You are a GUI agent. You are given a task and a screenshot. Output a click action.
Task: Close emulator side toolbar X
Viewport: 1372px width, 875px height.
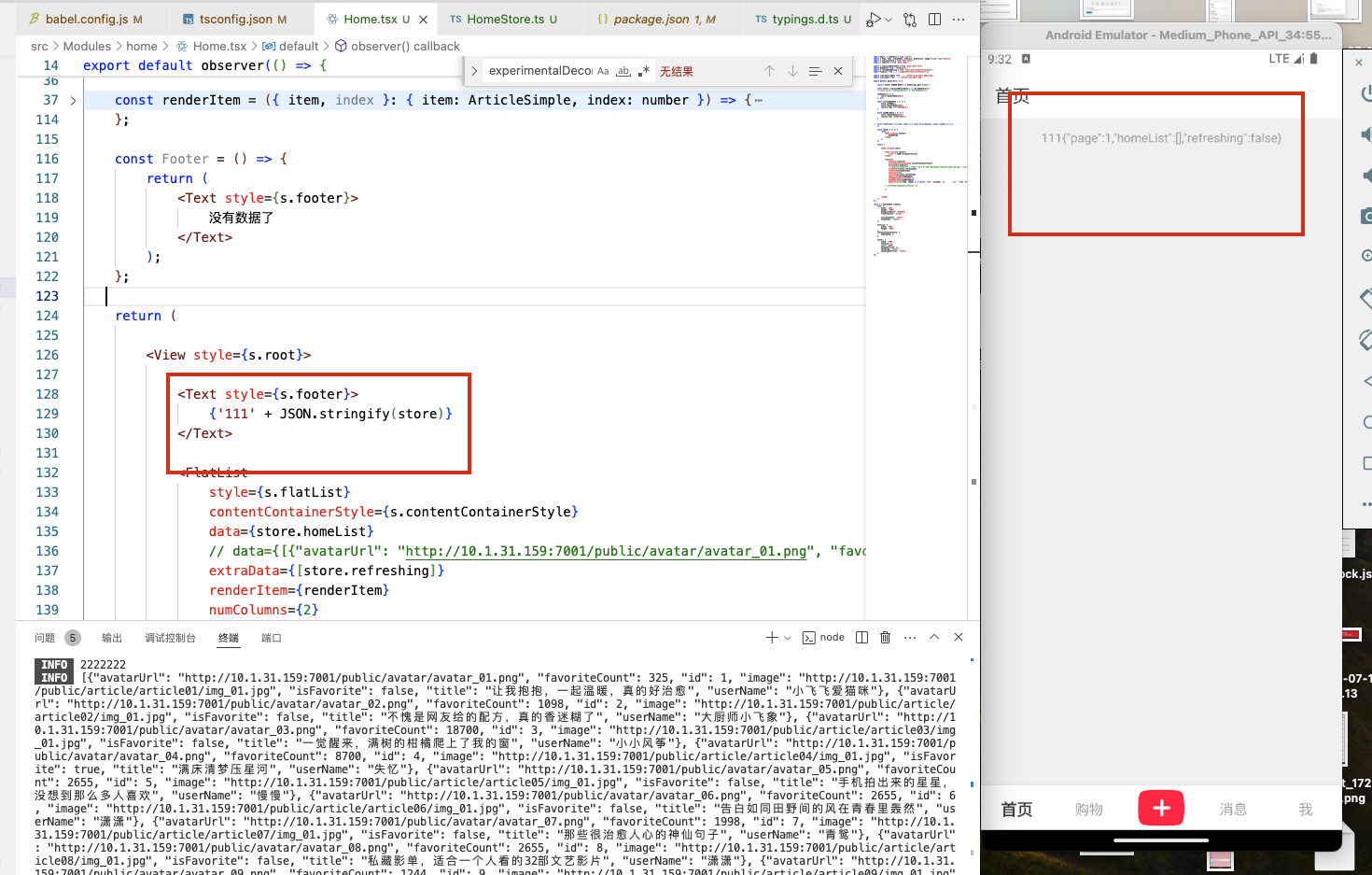1359,63
